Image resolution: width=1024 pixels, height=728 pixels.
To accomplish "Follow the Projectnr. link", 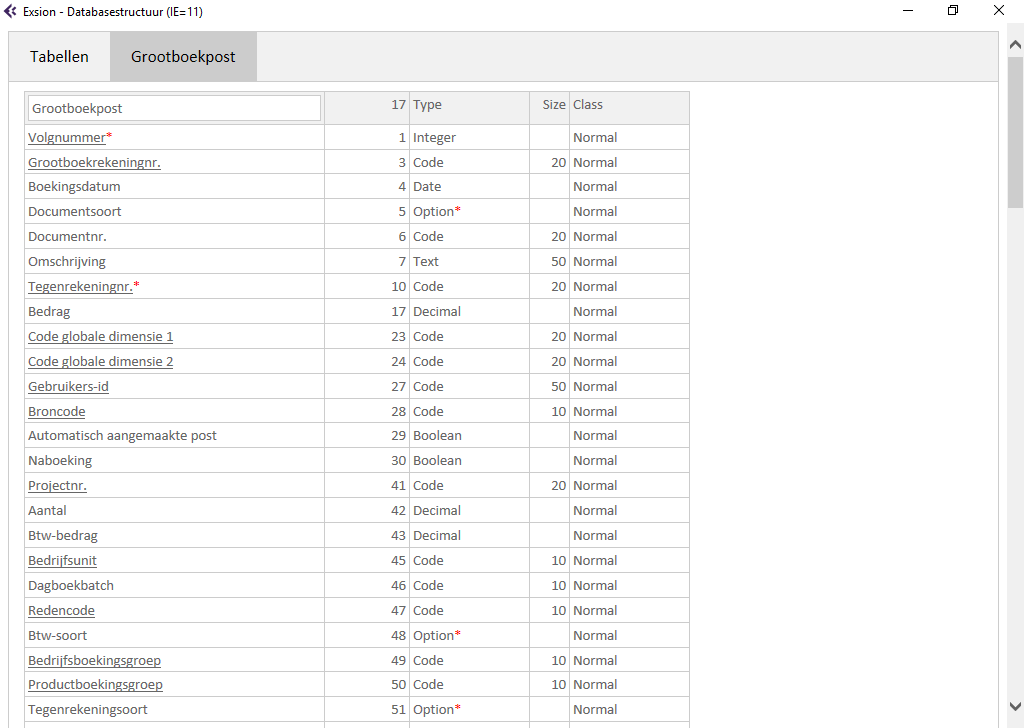I will [57, 486].
